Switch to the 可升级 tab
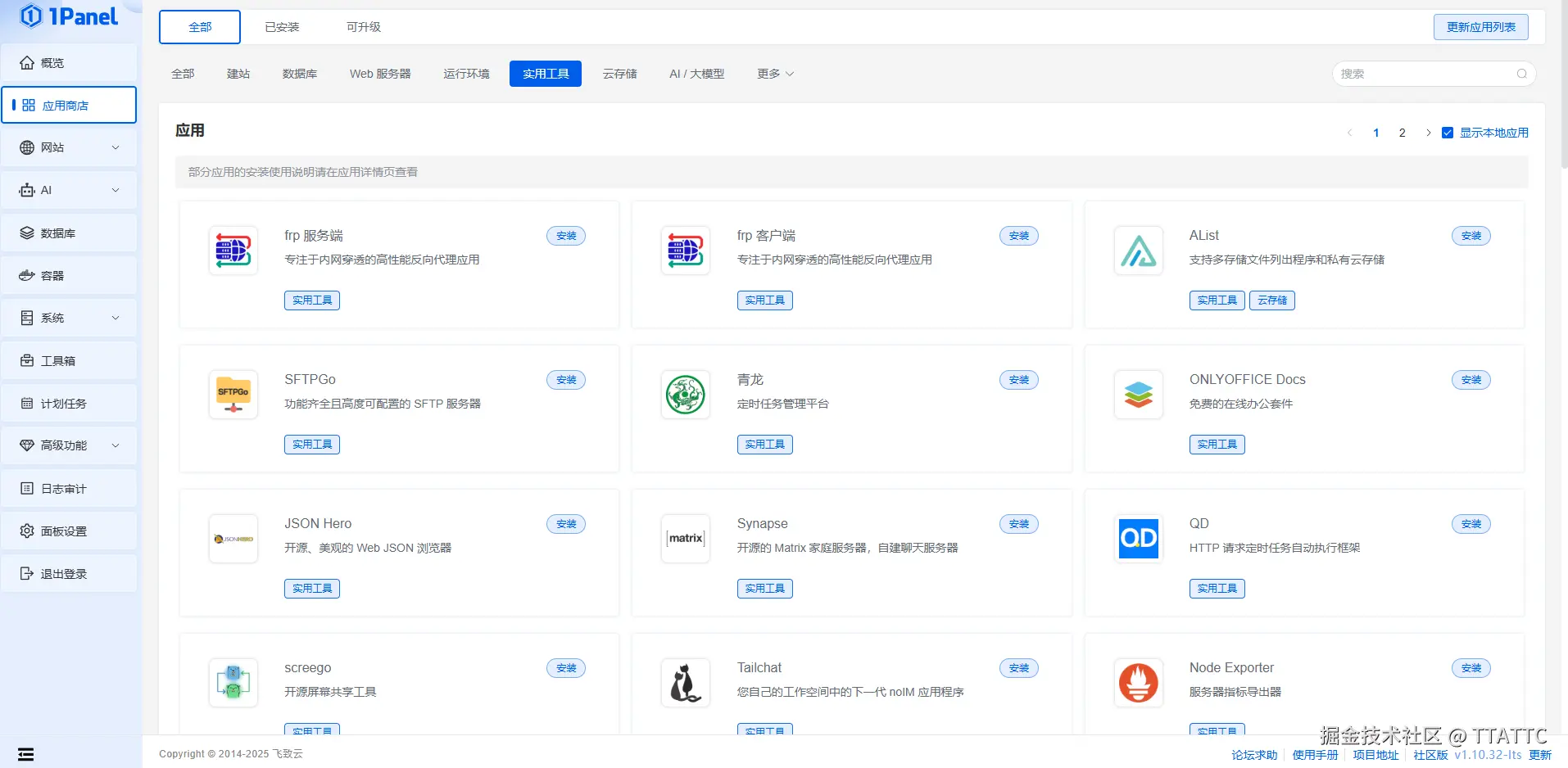Viewport: 1568px width, 768px height. 364,27
